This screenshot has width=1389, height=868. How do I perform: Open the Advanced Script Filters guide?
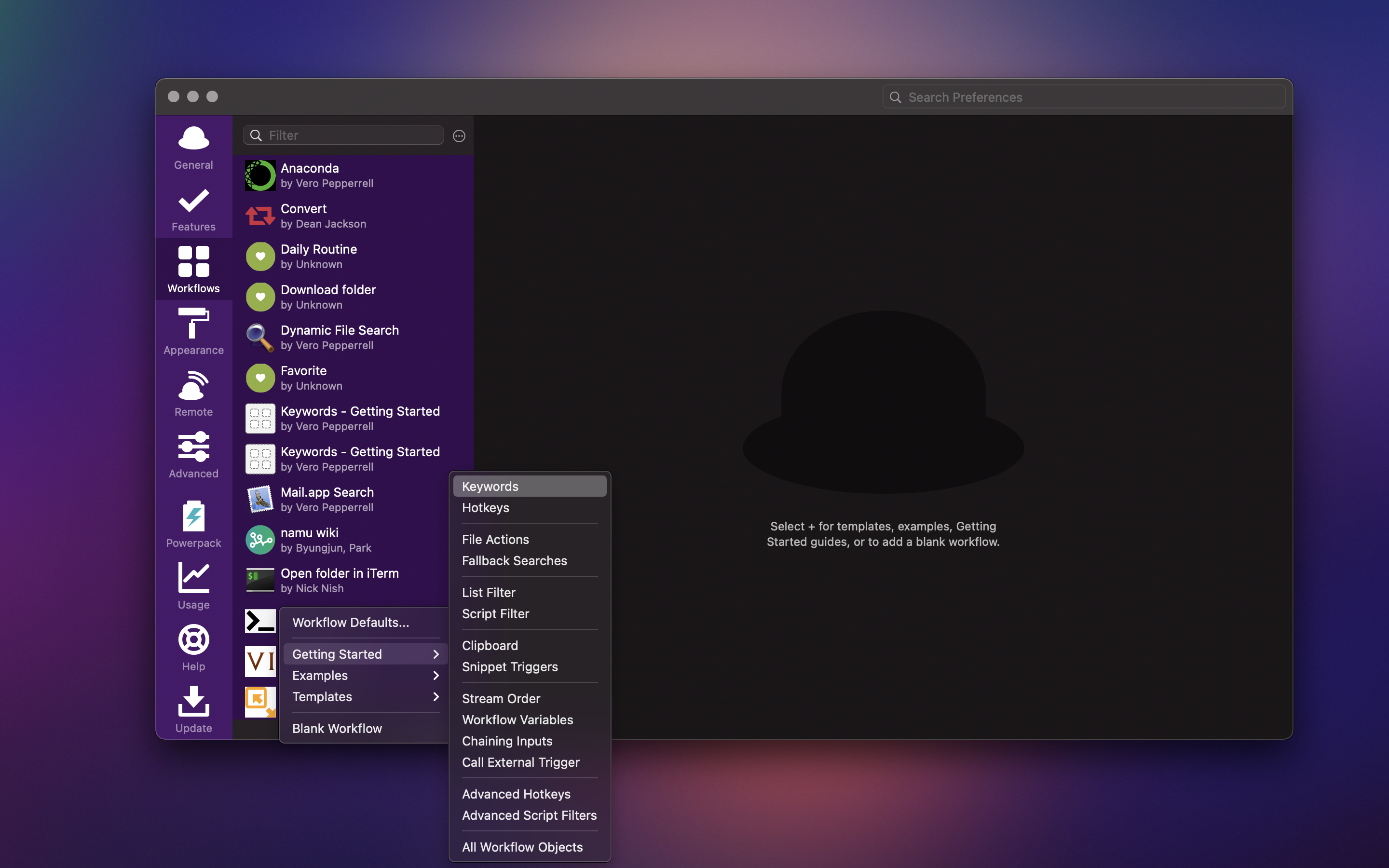530,815
